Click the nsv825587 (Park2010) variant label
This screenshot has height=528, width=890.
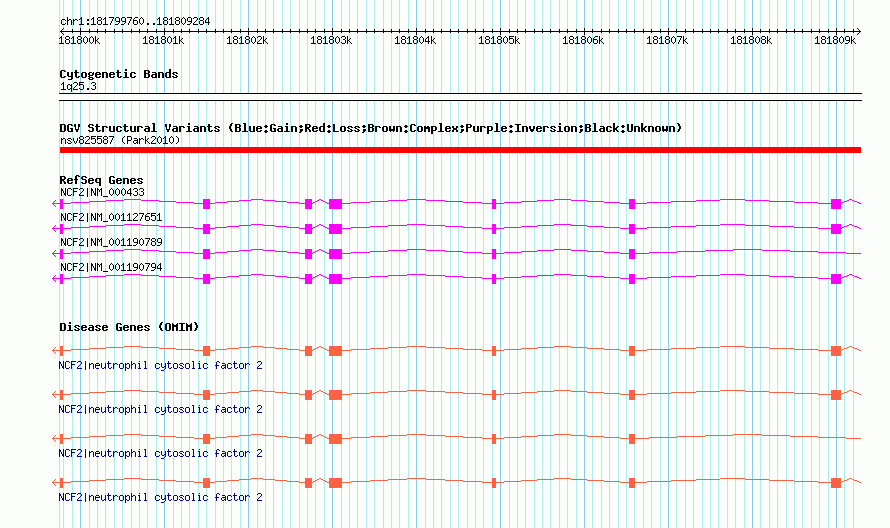point(120,140)
